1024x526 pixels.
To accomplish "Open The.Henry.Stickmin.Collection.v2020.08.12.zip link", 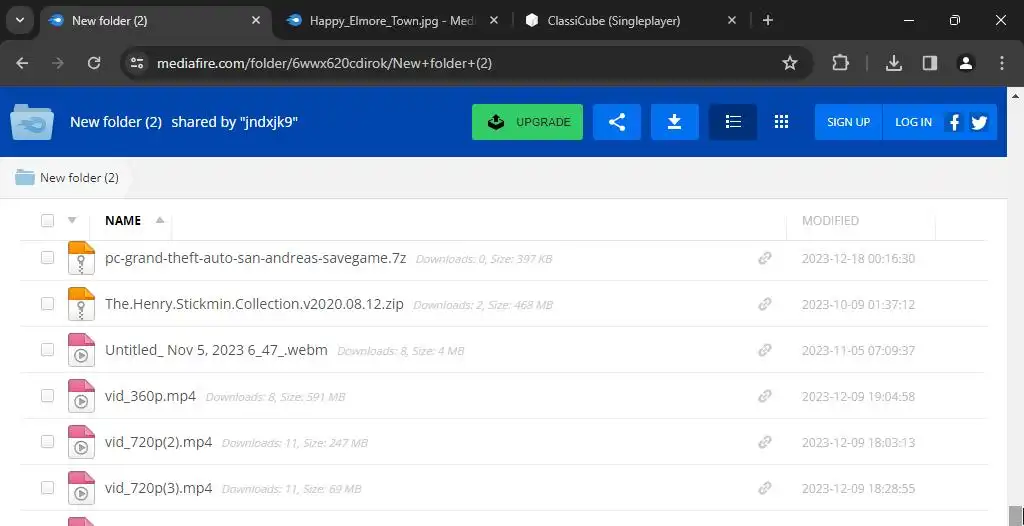I will pyautogui.click(x=254, y=304).
